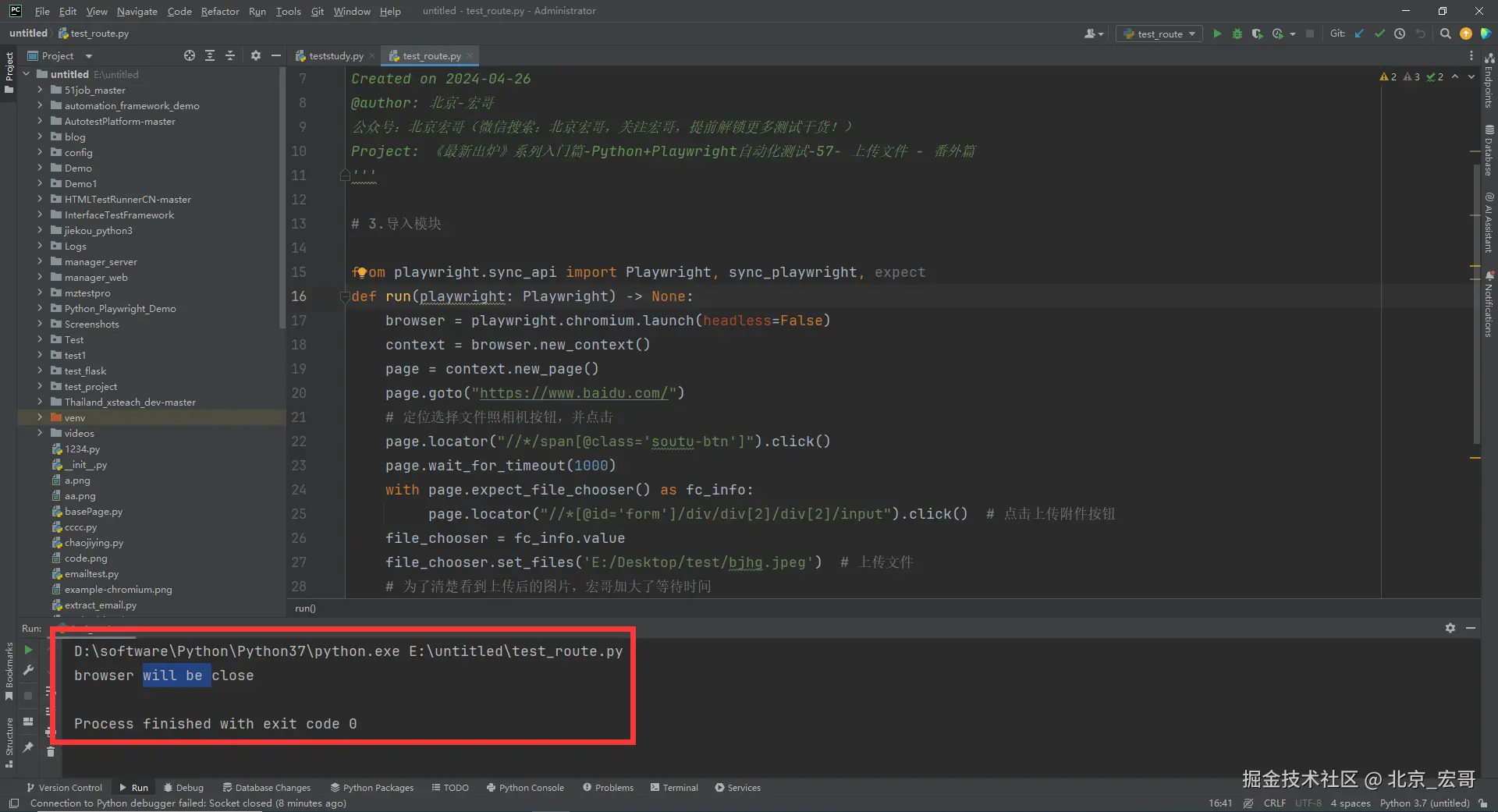This screenshot has height=812, width=1498.
Task: Run test_route with coverage
Action: point(1257,34)
